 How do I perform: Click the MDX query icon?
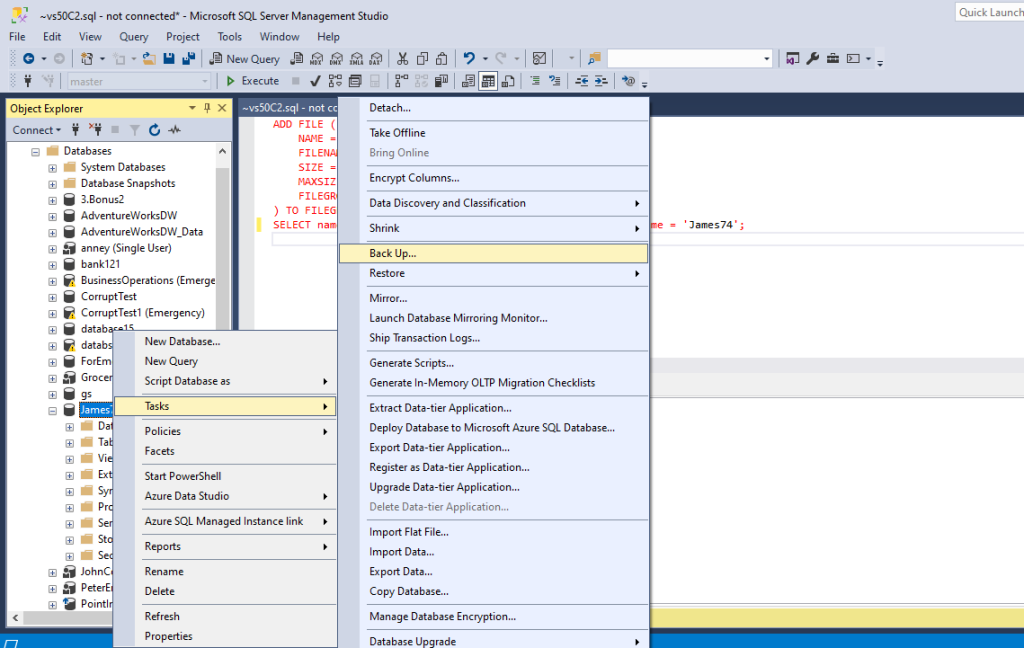coord(317,59)
